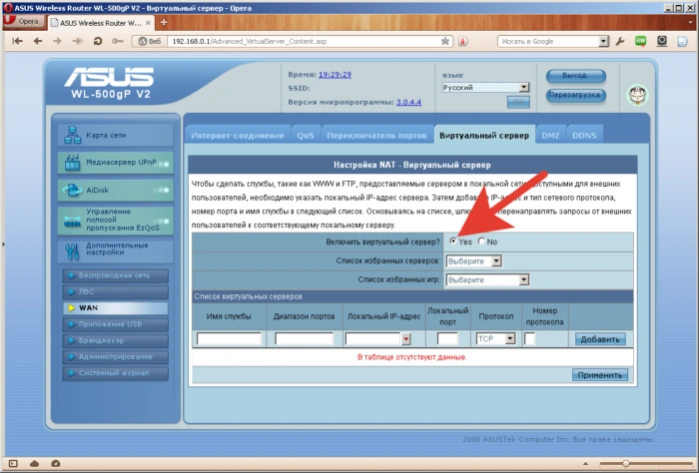Go forward with the forward arrow
This screenshot has height=473, width=699.
pos(57,41)
